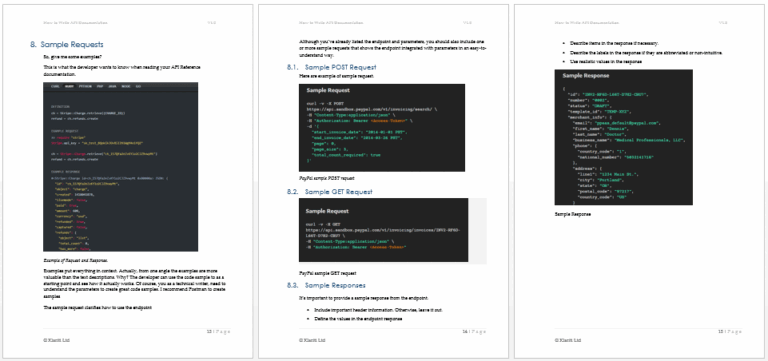Screen dimensions: 768x361
Task: Click the '8. Sample Requests' heading
Action: [67, 45]
